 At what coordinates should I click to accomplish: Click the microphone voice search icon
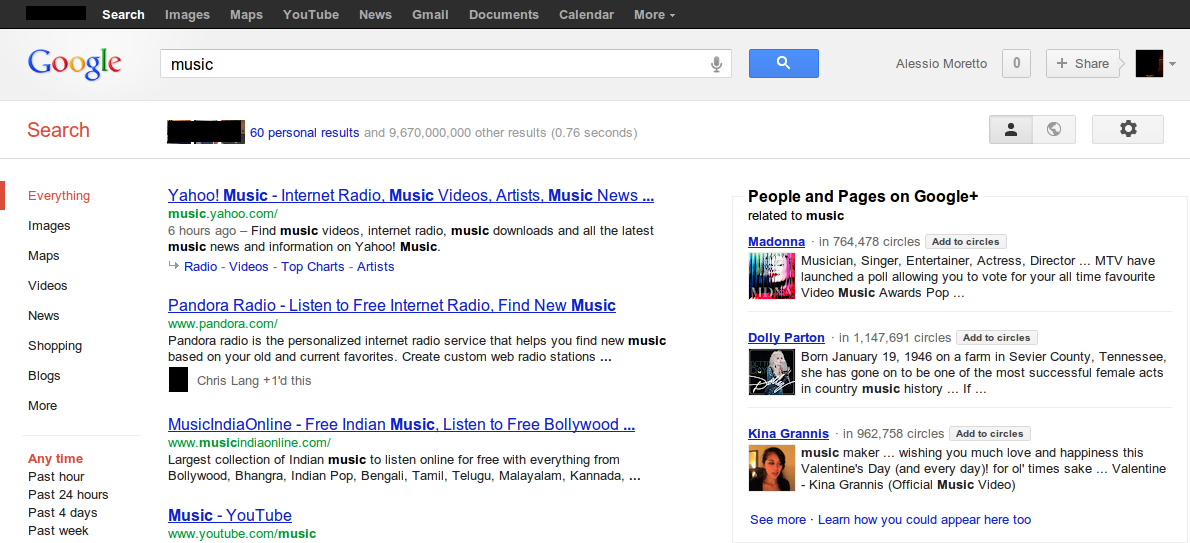(x=716, y=64)
